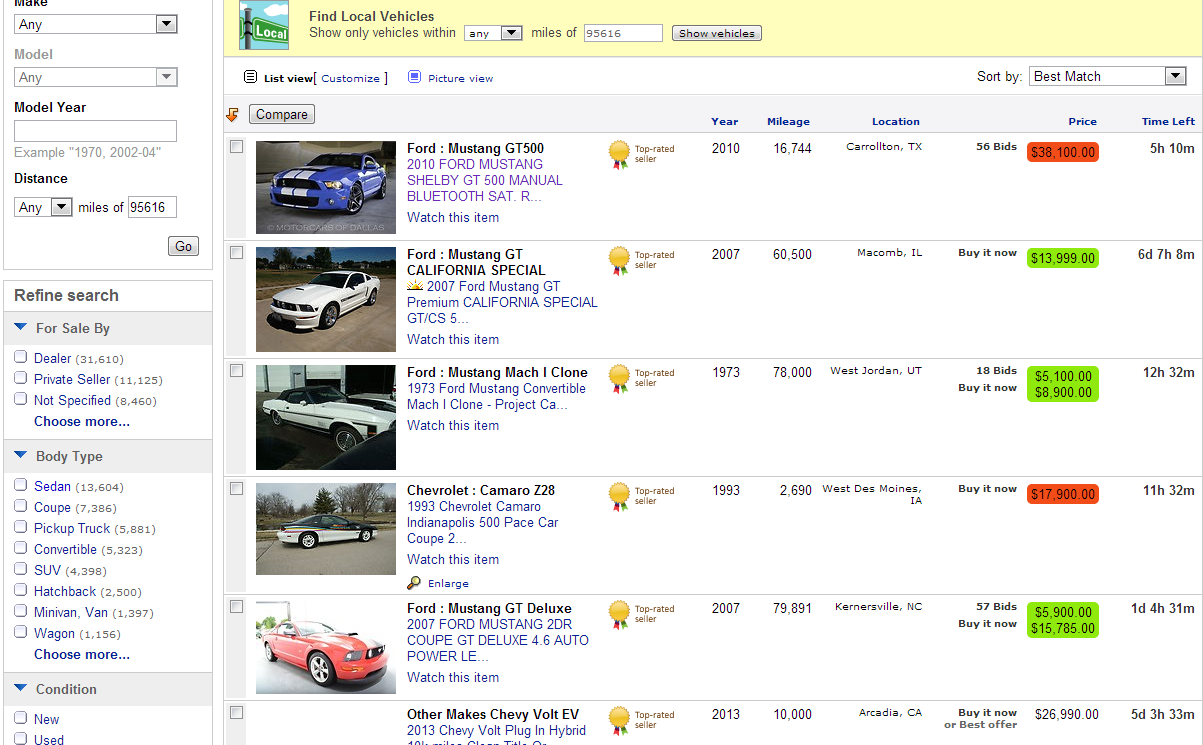This screenshot has width=1203, height=745.
Task: Click Choose more under For Sale By
Action: (82, 421)
